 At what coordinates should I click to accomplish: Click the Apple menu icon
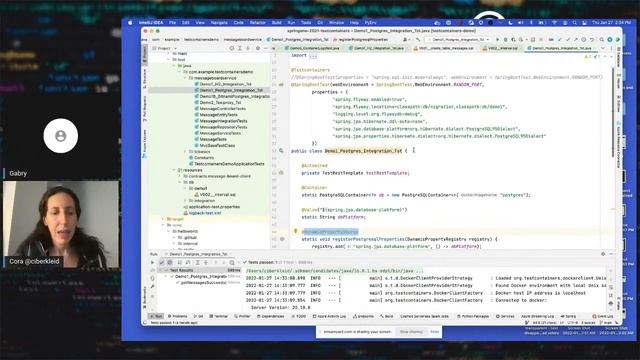[x=130, y=22]
